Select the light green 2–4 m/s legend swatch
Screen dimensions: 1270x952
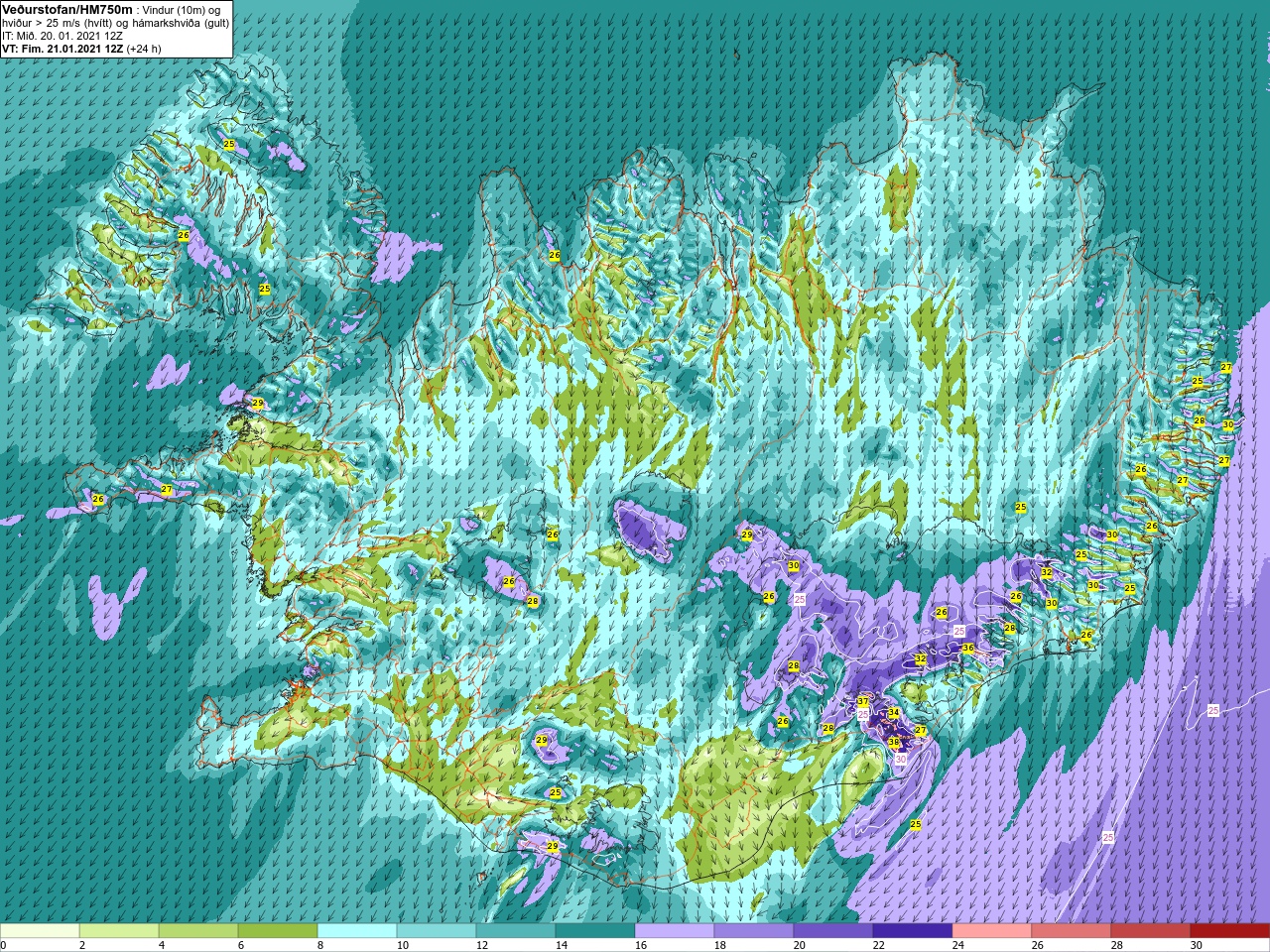119,931
